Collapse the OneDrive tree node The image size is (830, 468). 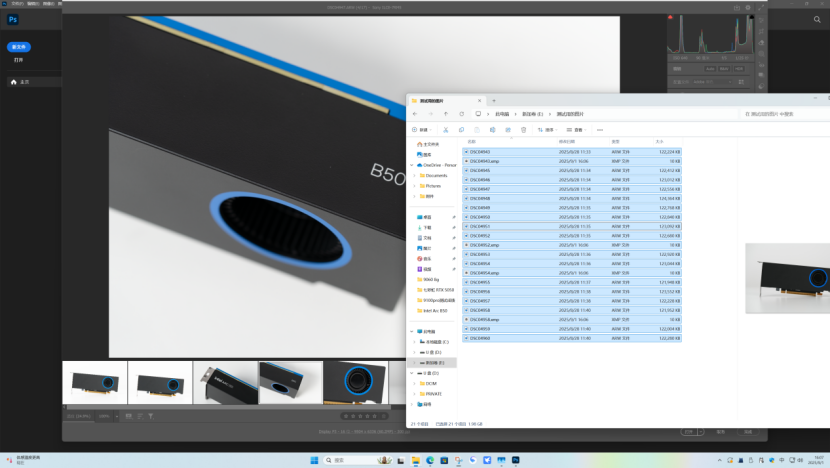click(x=412, y=165)
